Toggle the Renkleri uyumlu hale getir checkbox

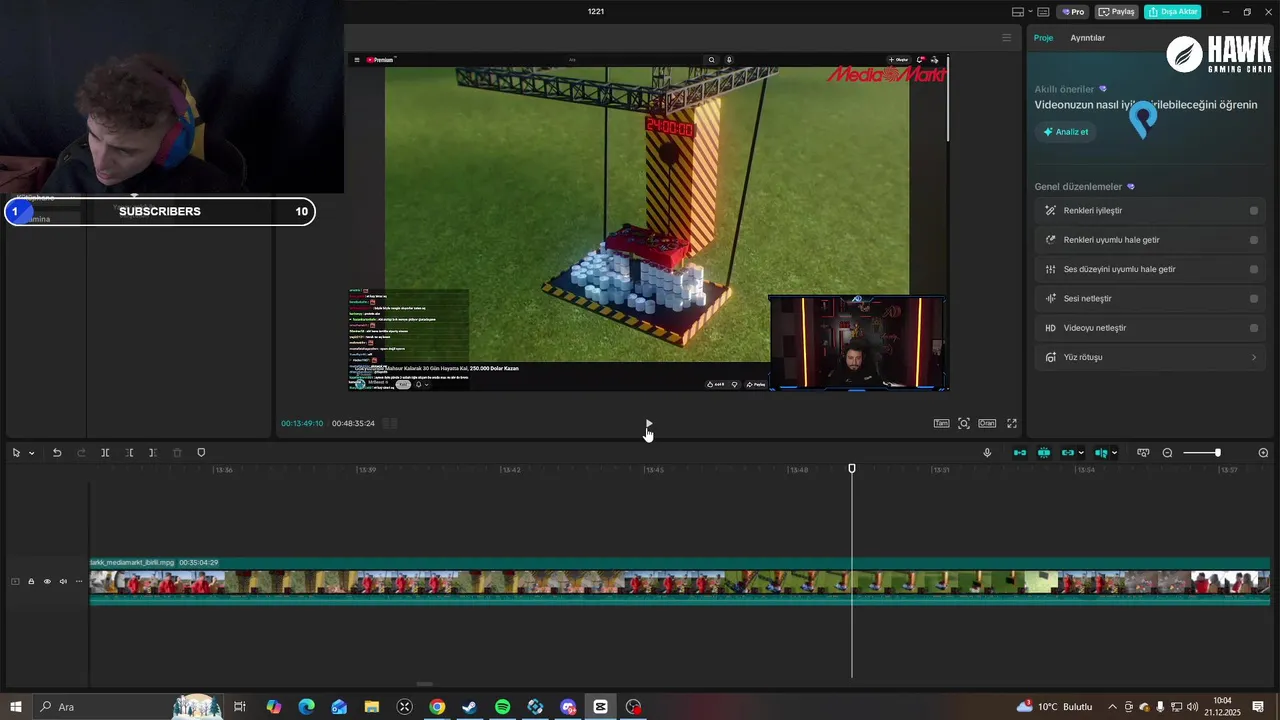[1254, 240]
